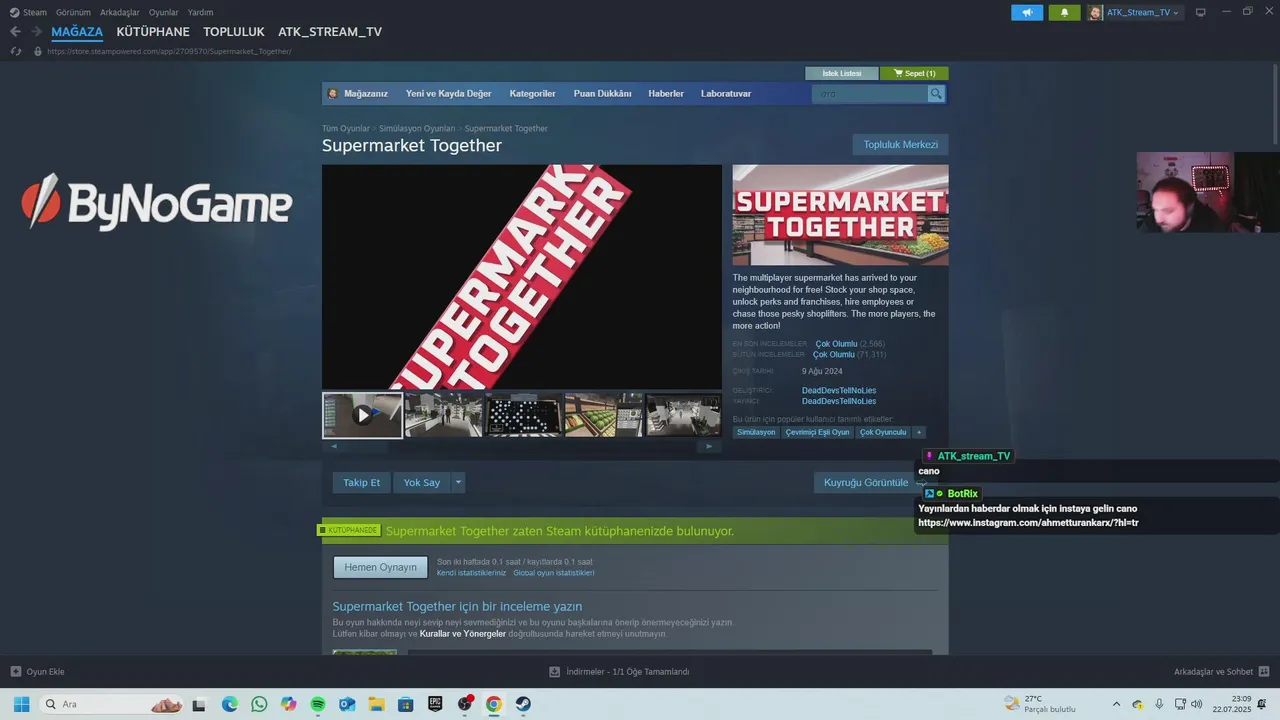Open the Windows Start menu
The width and height of the screenshot is (1280, 720).
[x=21, y=704]
